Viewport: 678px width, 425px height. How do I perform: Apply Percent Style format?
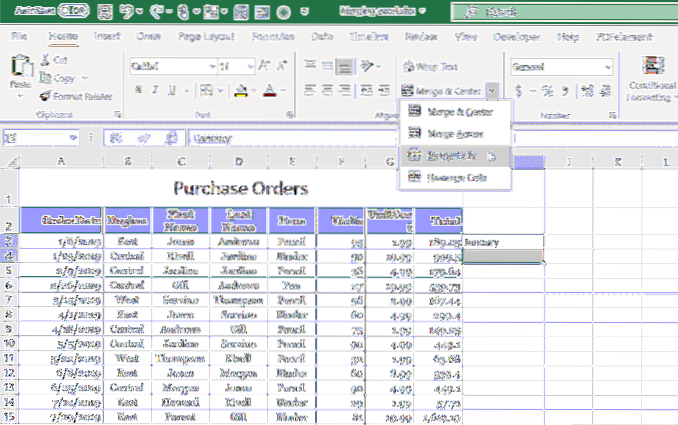pos(547,91)
